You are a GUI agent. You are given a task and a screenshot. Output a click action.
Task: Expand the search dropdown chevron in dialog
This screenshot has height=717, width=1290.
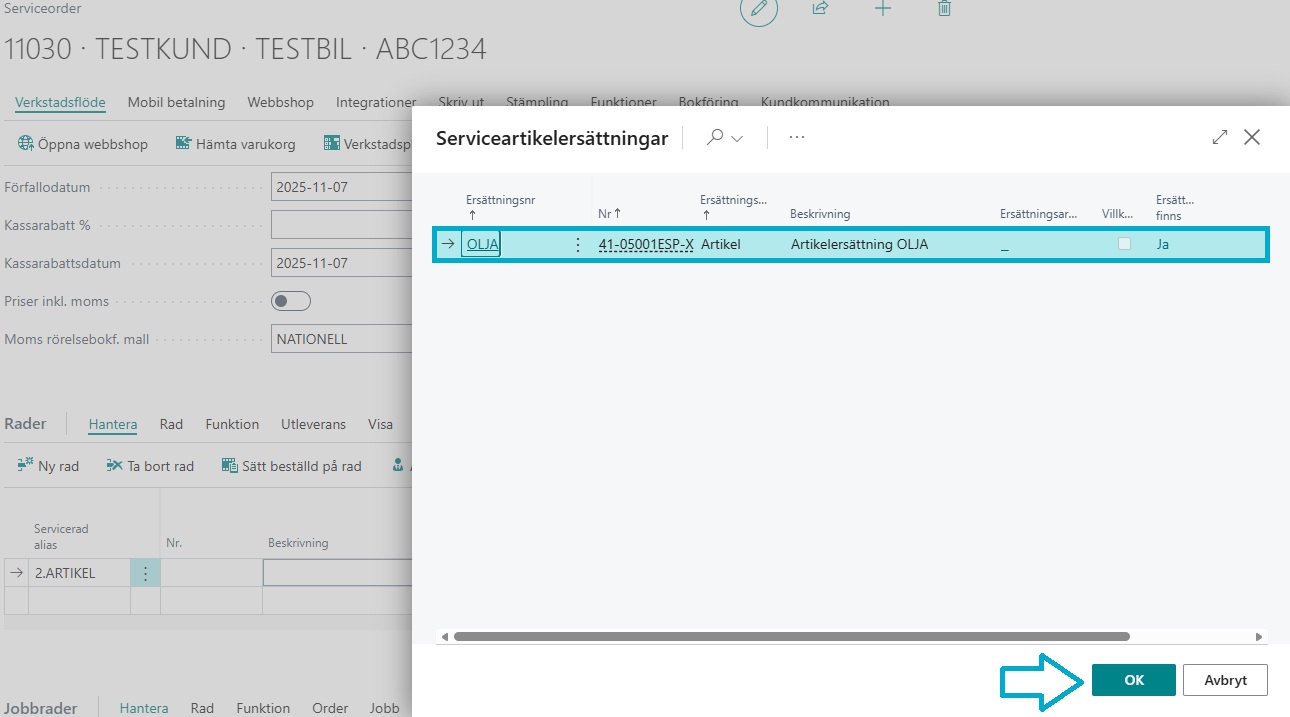(x=738, y=139)
